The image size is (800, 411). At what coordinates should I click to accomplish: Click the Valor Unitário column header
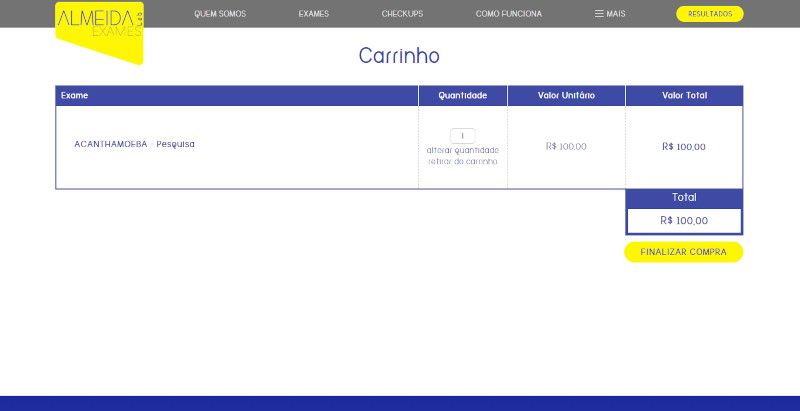[x=566, y=95]
